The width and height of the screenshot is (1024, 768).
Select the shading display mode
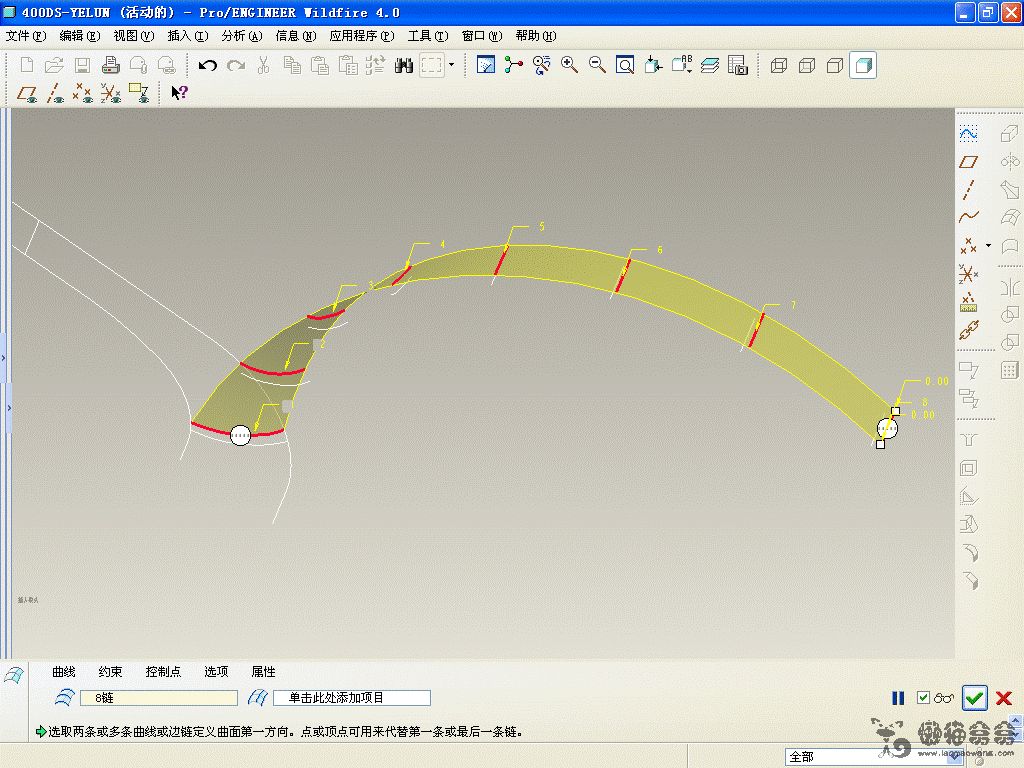[863, 65]
